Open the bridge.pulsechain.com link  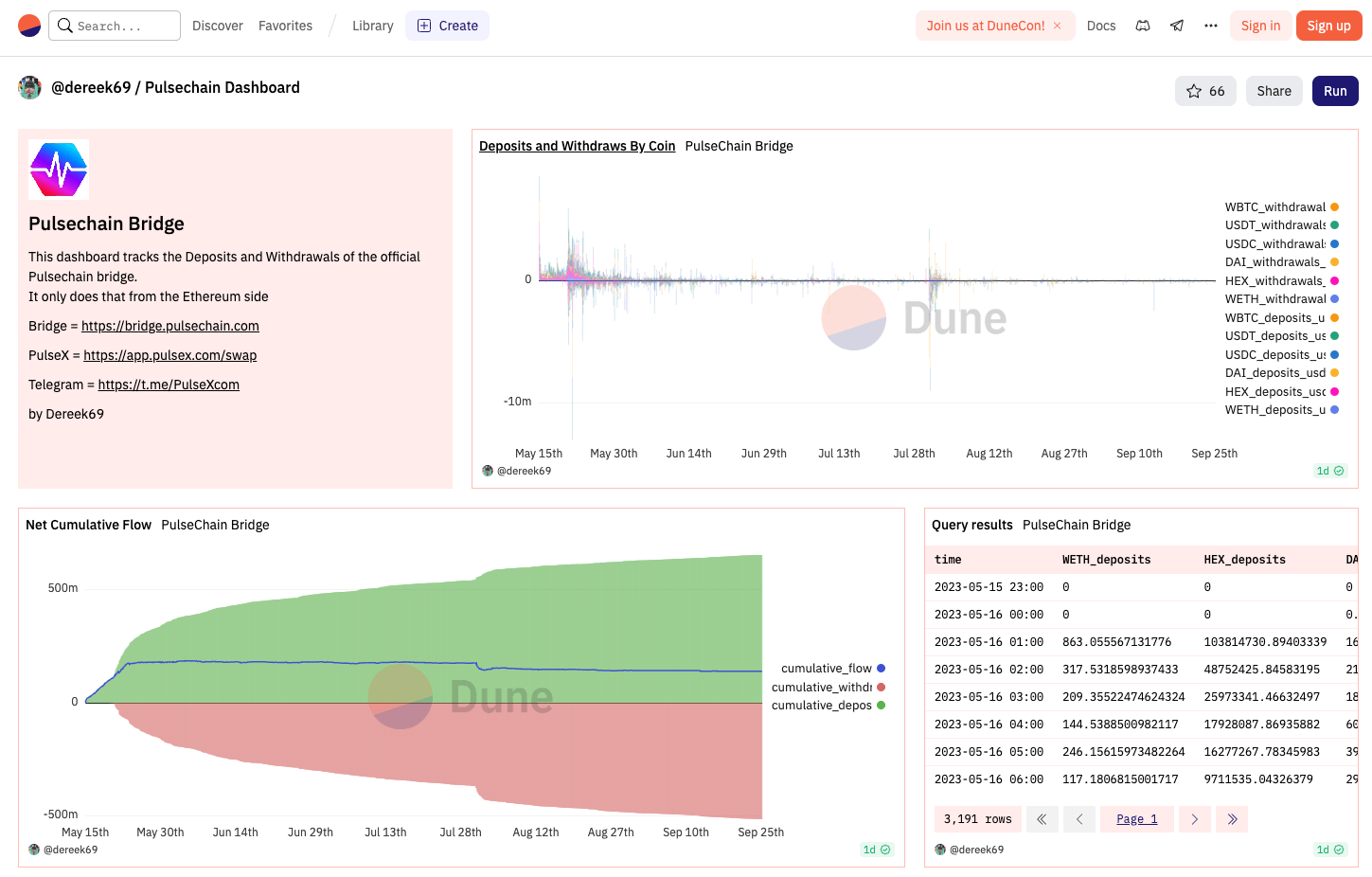click(170, 325)
